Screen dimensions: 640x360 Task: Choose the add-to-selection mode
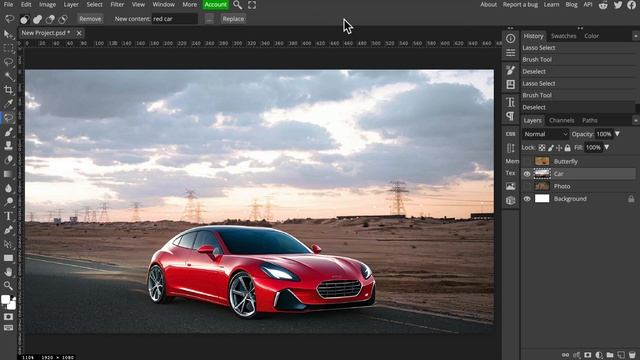pyautogui.click(x=38, y=19)
